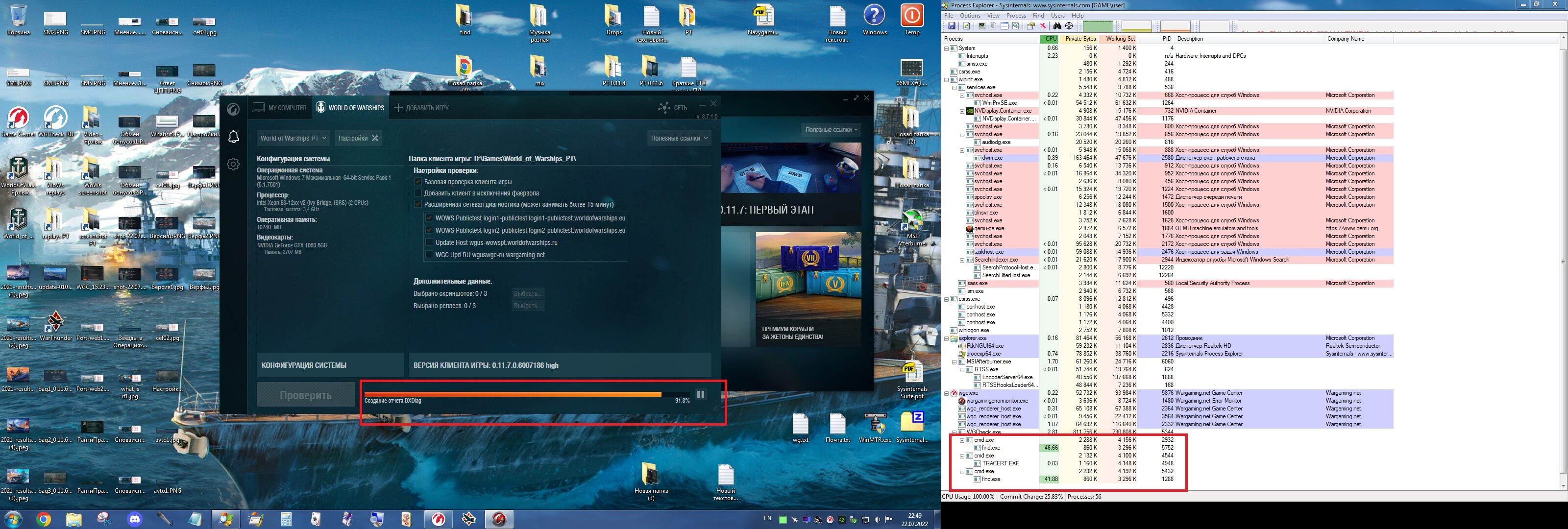1568x529 pixels.
Task: Click bell notifications icon in WGCheck sidebar
Action: coord(234,137)
